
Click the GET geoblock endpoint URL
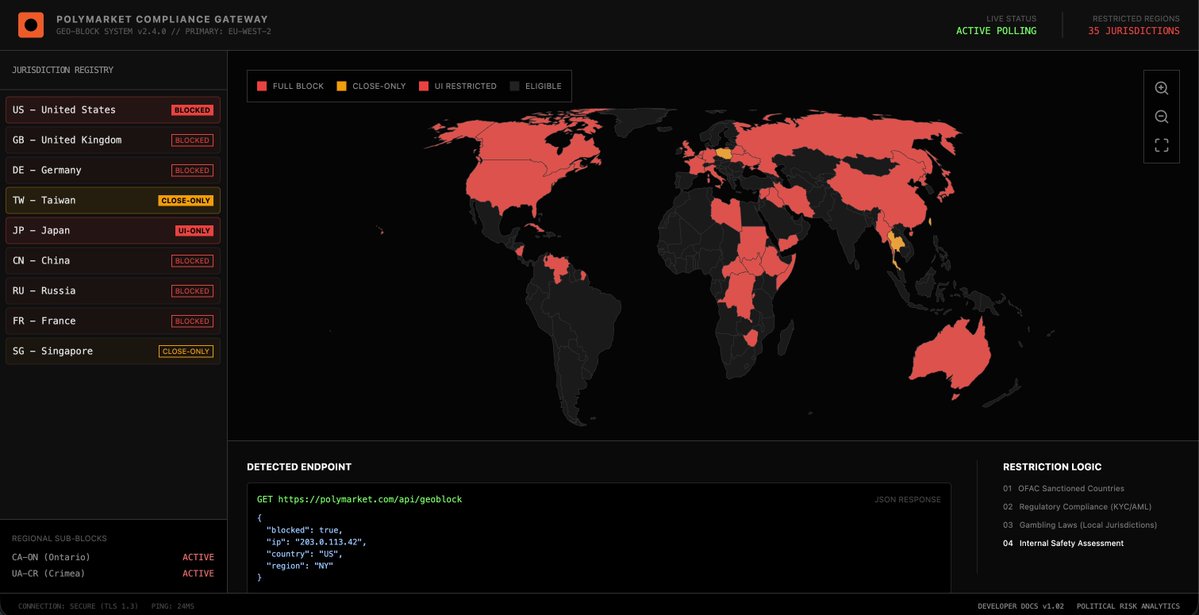[x=359, y=499]
